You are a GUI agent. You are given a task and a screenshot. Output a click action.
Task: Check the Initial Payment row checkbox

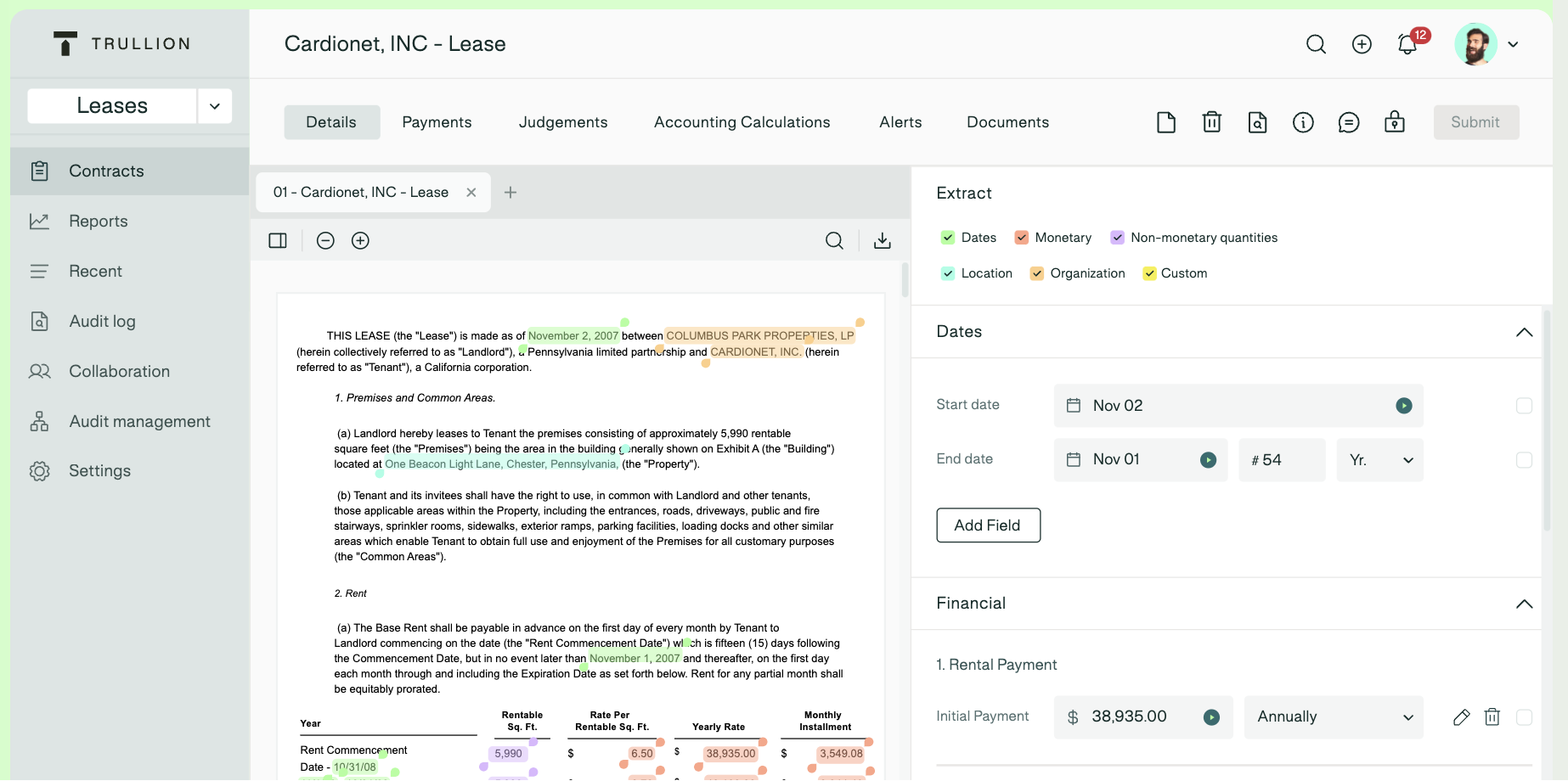coord(1525,717)
